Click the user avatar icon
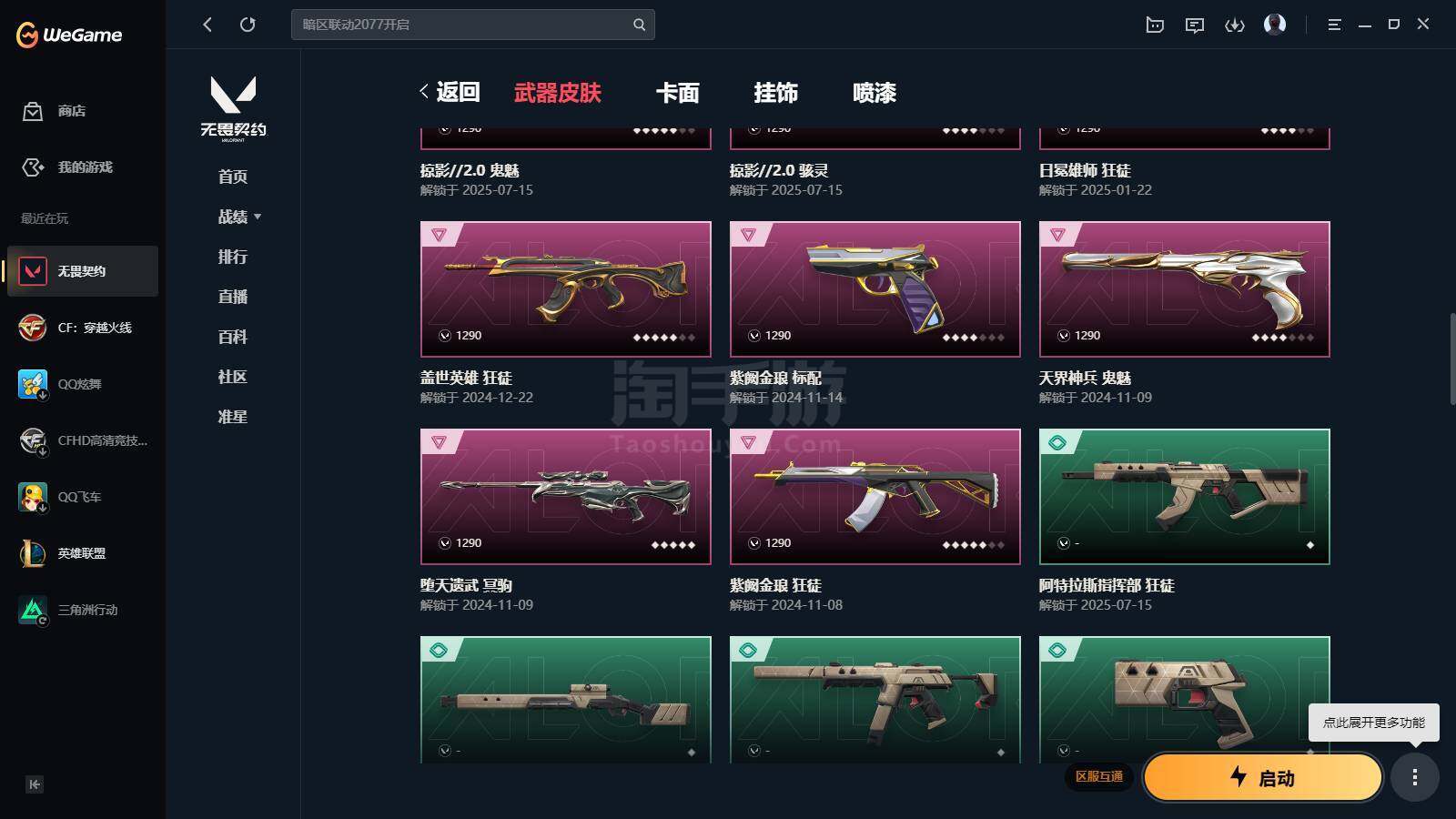Viewport: 1456px width, 819px height. pos(1275,24)
